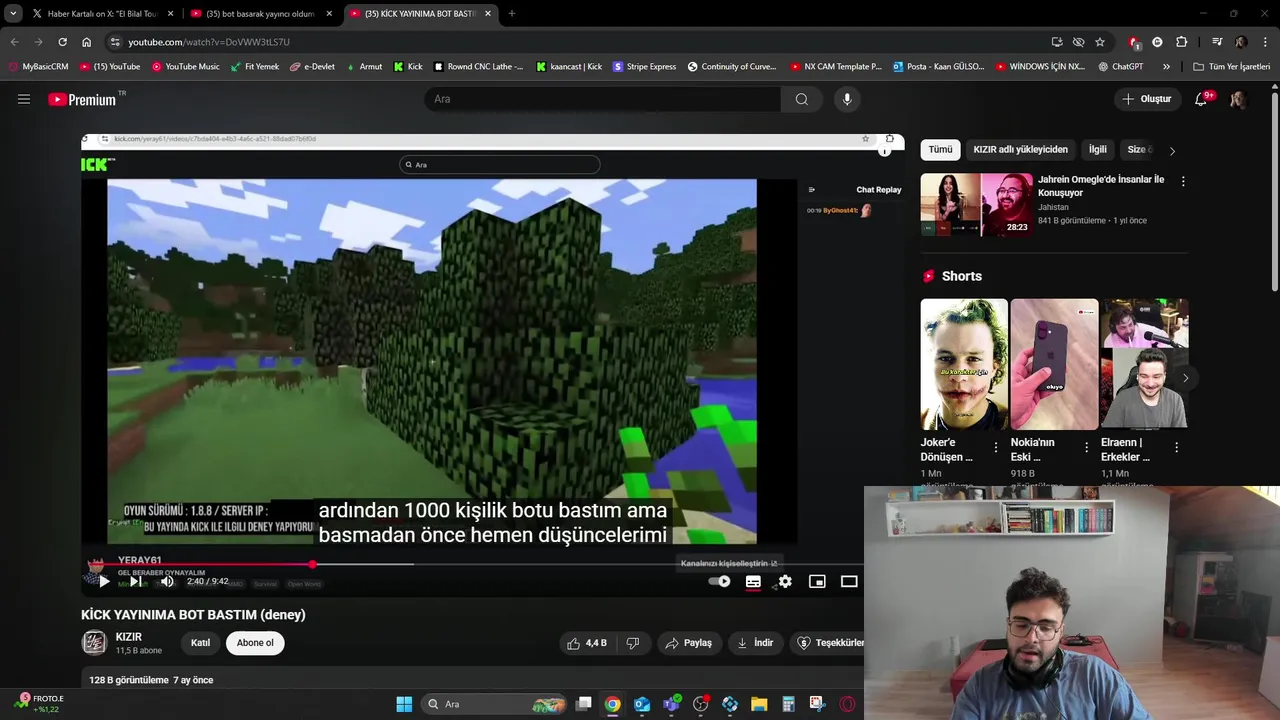Open Nokia'nın Eski short
Screen dimensions: 1280x720
point(1054,364)
